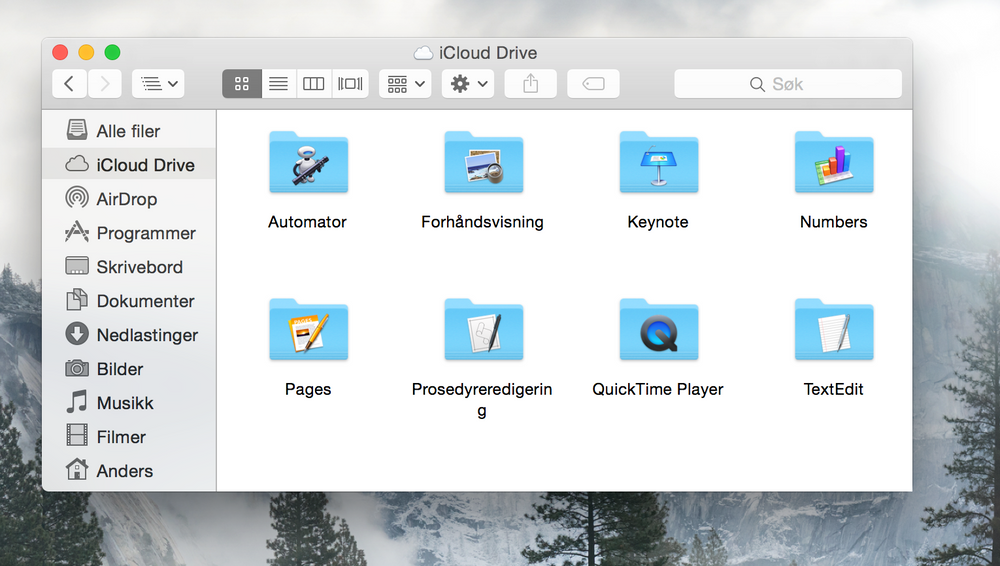Click the TextEdit folder name label

[x=834, y=389]
